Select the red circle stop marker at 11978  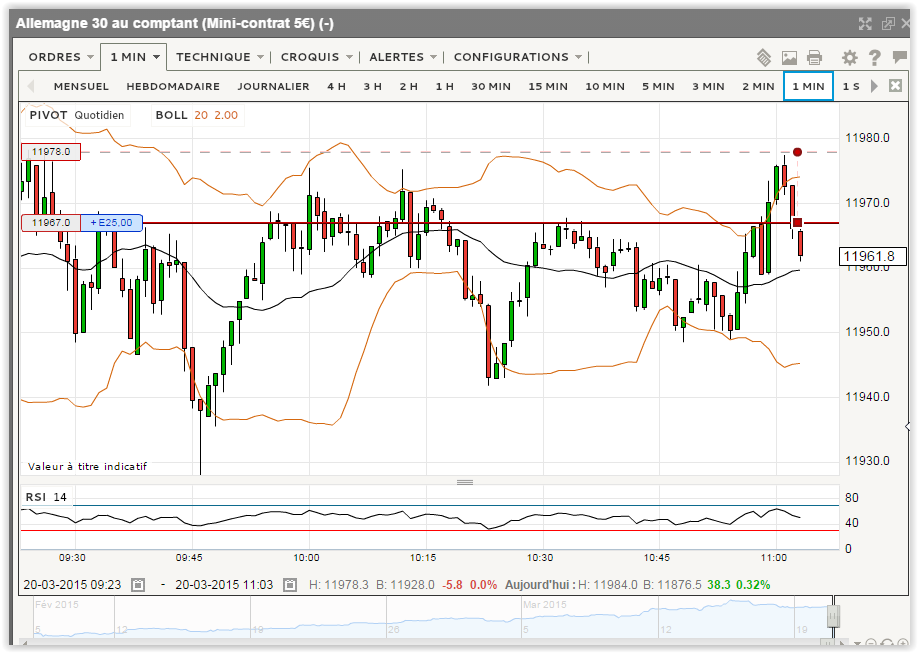pos(797,152)
